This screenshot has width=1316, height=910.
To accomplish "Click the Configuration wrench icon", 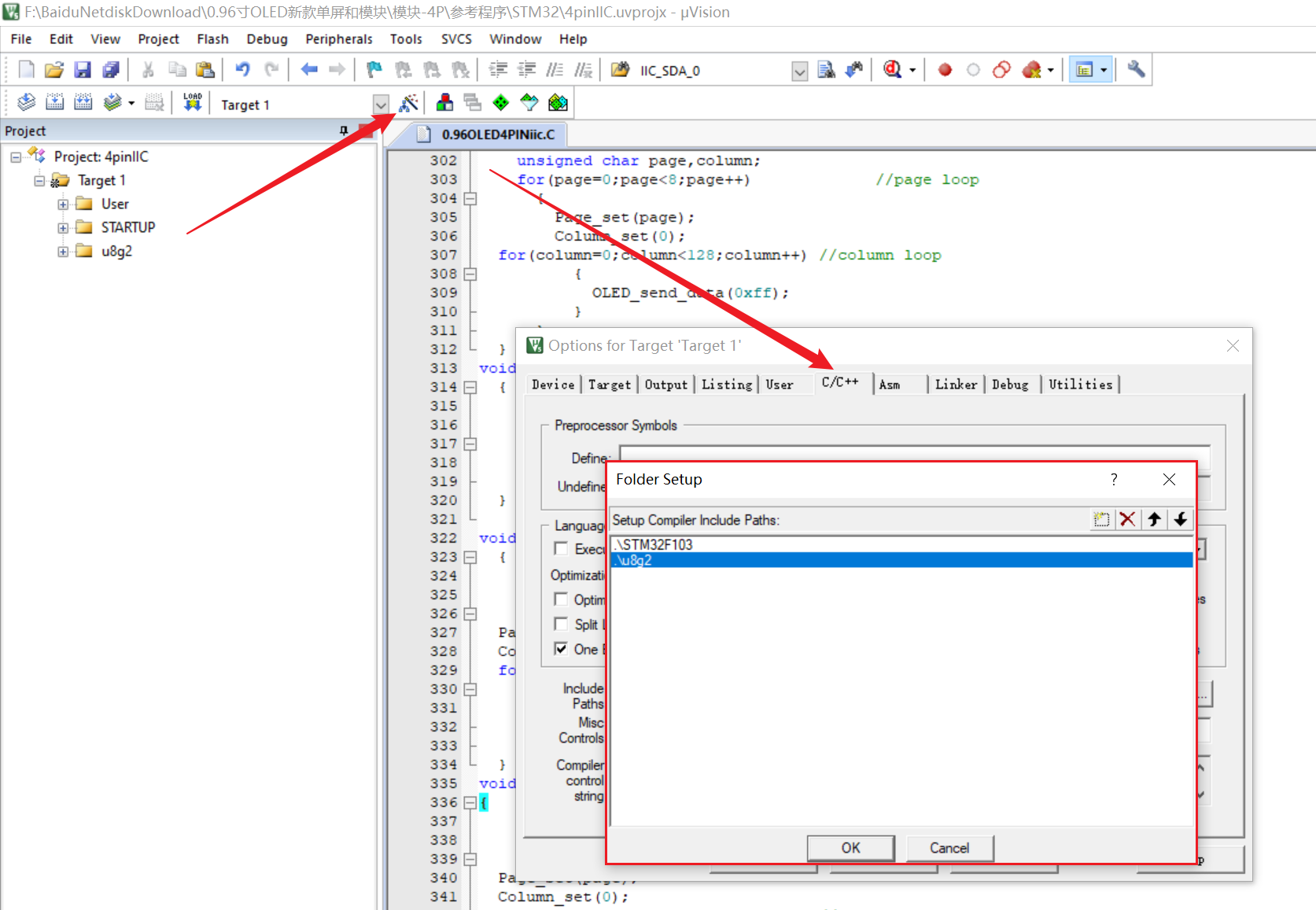I will 1135,70.
